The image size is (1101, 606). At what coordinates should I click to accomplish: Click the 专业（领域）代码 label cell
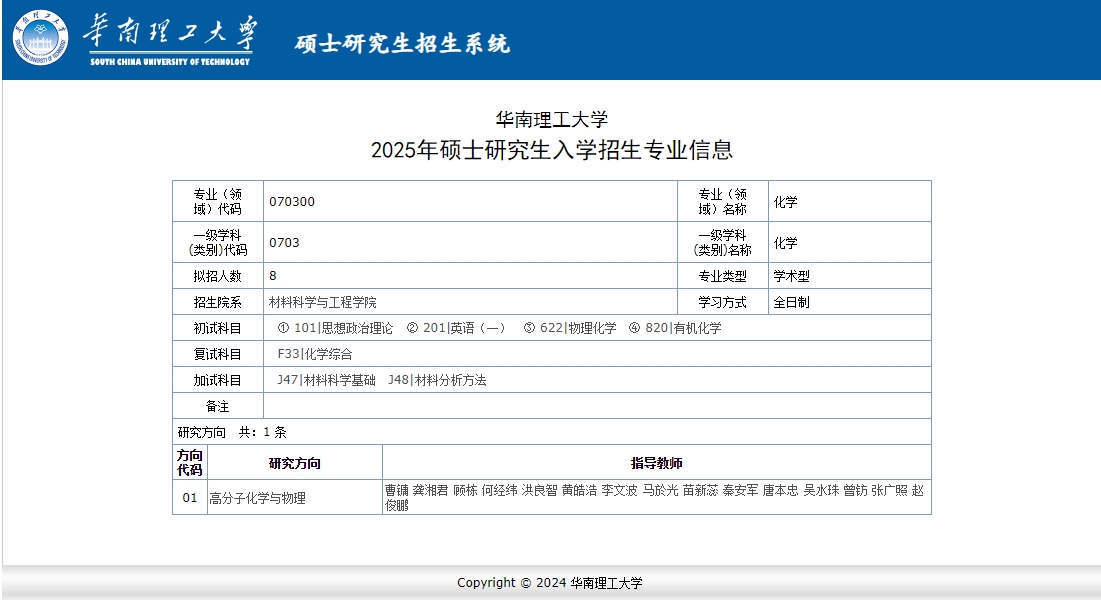click(x=218, y=202)
